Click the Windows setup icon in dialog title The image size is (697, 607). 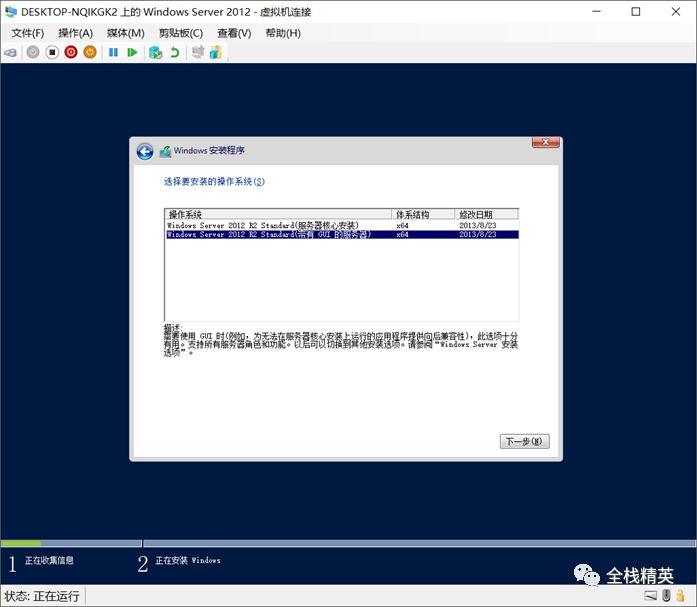(x=165, y=151)
